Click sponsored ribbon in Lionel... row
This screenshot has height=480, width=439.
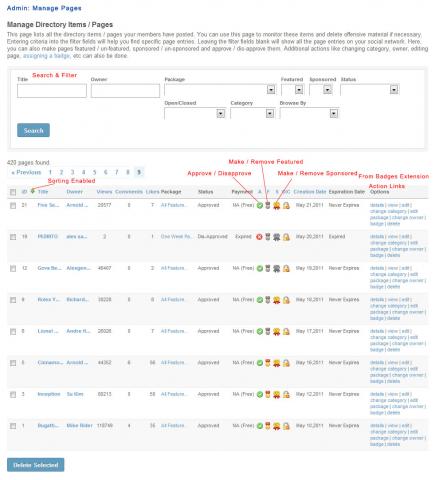[276, 331]
